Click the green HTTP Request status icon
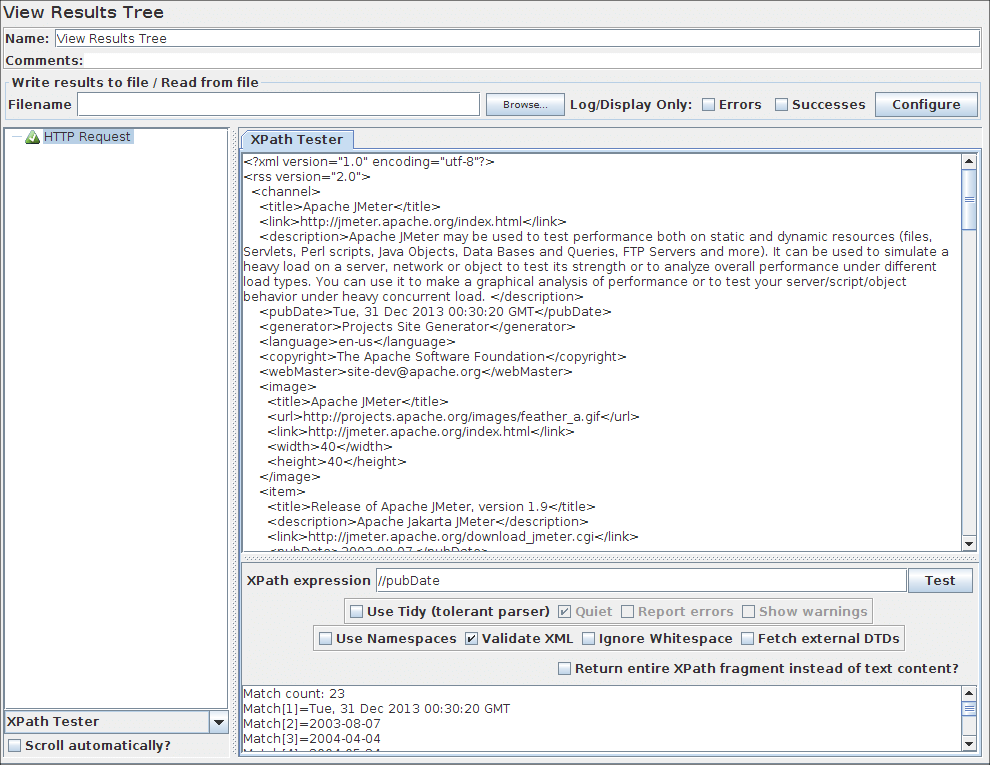Screen dimensions: 990x765 32,137
